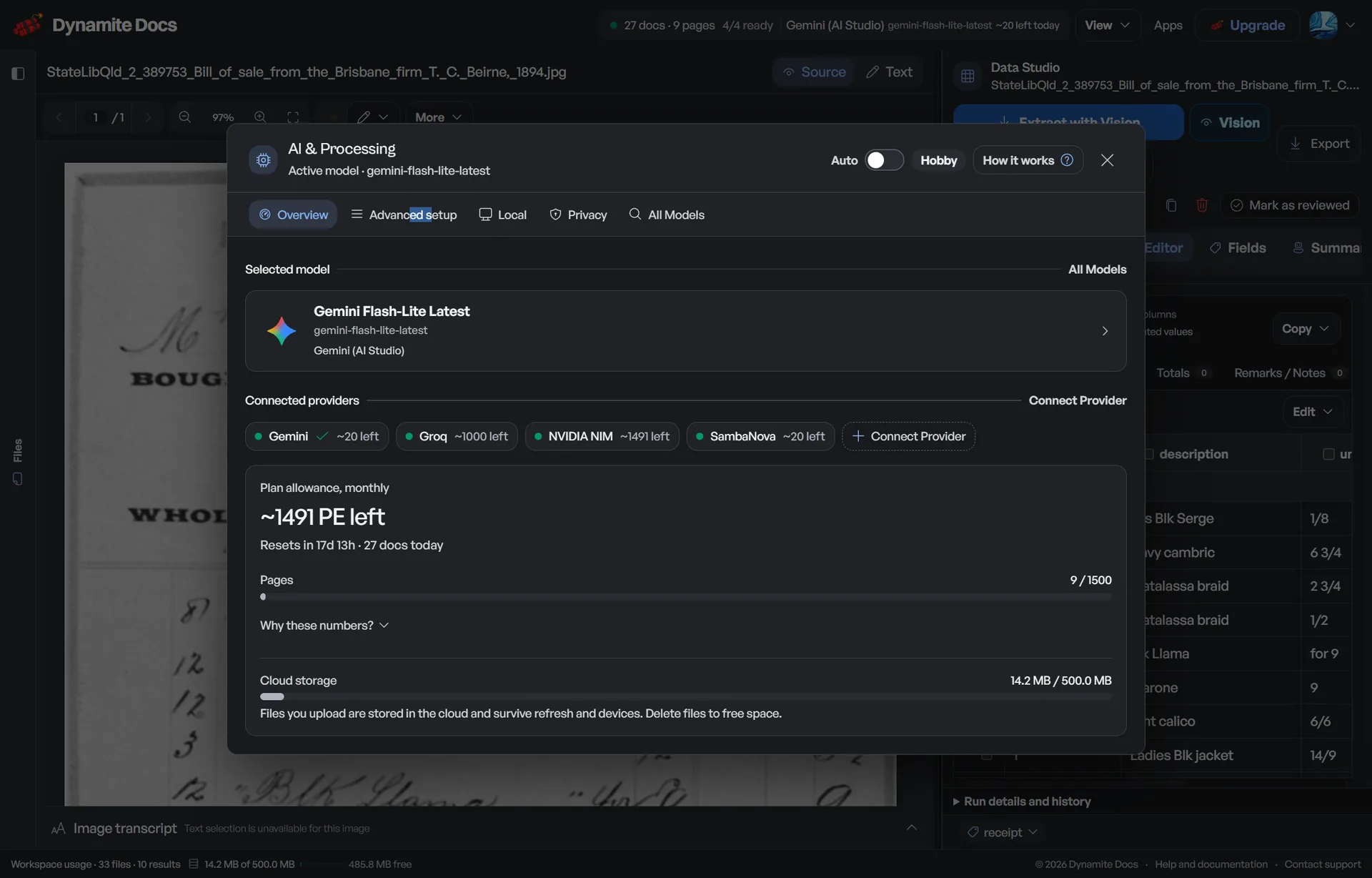1372x878 pixels.
Task: Open the View dropdown
Action: (x=1107, y=25)
